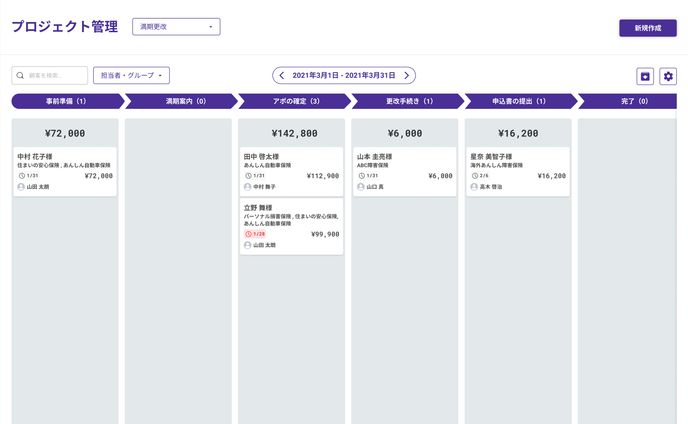This screenshot has height=424, width=688.
Task: Click the ¥16,200 column total at top
Action: pyautogui.click(x=518, y=133)
